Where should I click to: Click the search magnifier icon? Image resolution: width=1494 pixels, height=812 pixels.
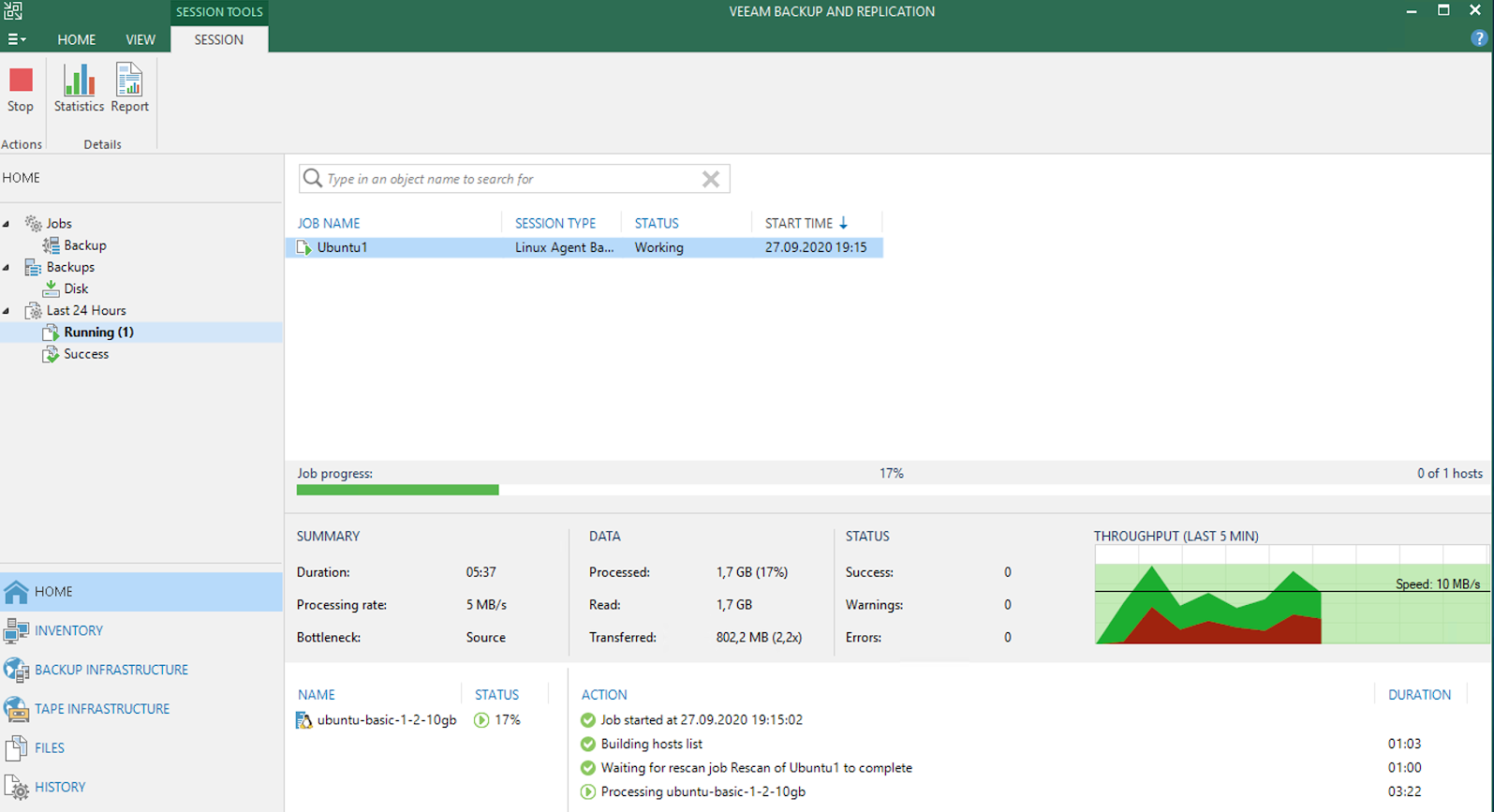(x=313, y=179)
